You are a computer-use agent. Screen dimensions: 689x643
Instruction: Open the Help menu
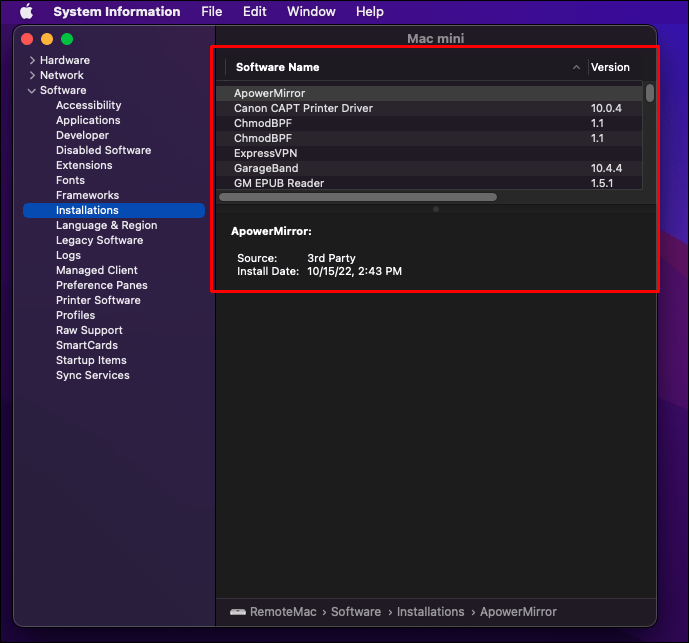tap(370, 11)
